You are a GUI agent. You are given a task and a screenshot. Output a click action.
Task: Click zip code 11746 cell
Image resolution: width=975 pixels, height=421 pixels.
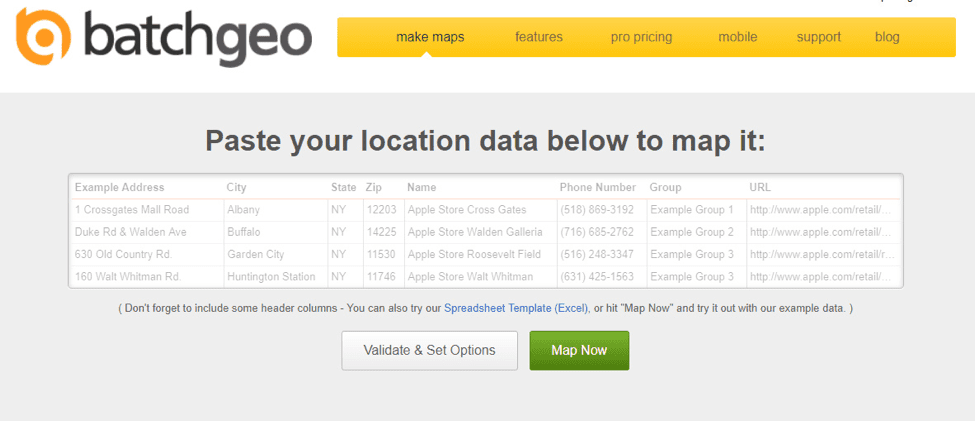pyautogui.click(x=382, y=276)
